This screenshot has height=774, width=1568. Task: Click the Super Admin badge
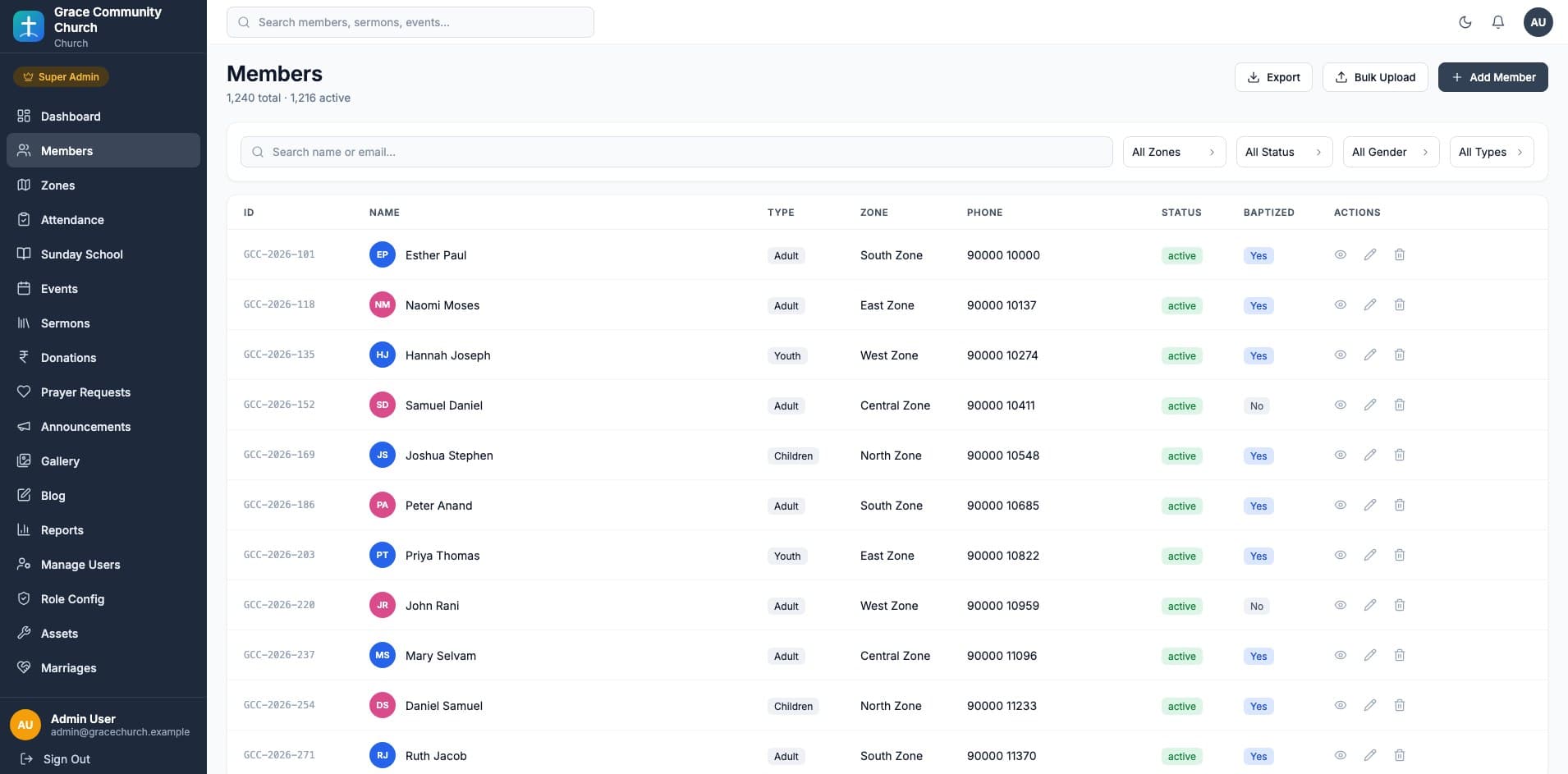[x=61, y=77]
